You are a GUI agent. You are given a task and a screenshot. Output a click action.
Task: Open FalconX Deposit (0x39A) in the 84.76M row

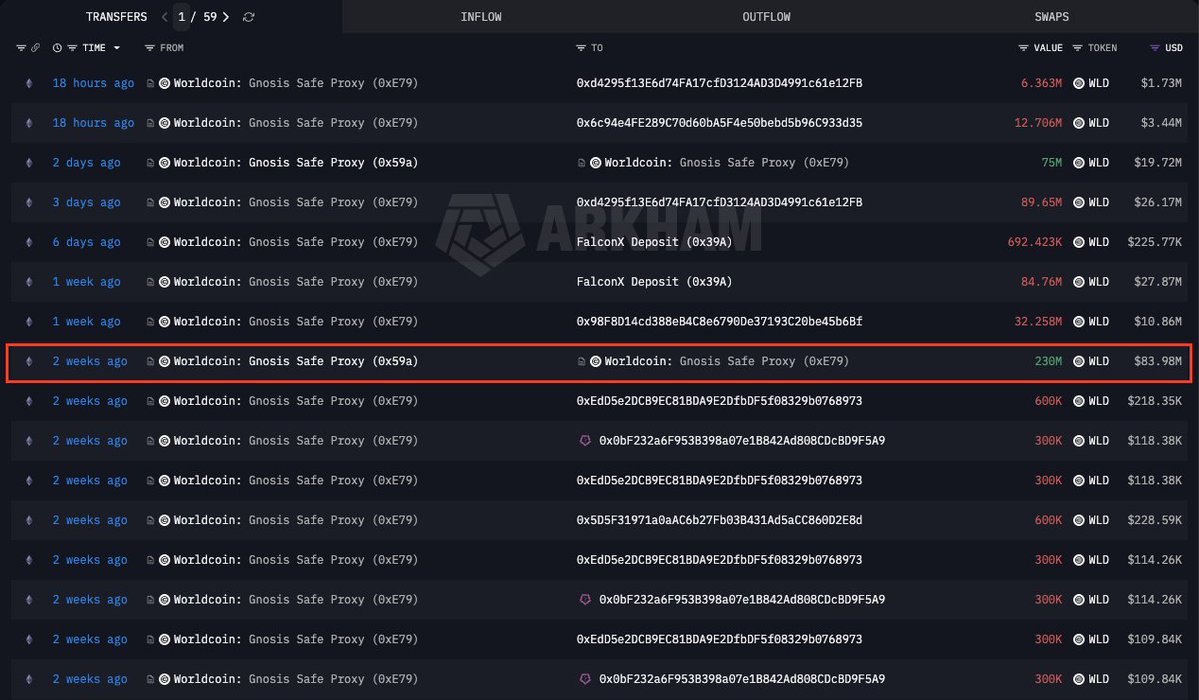(655, 282)
